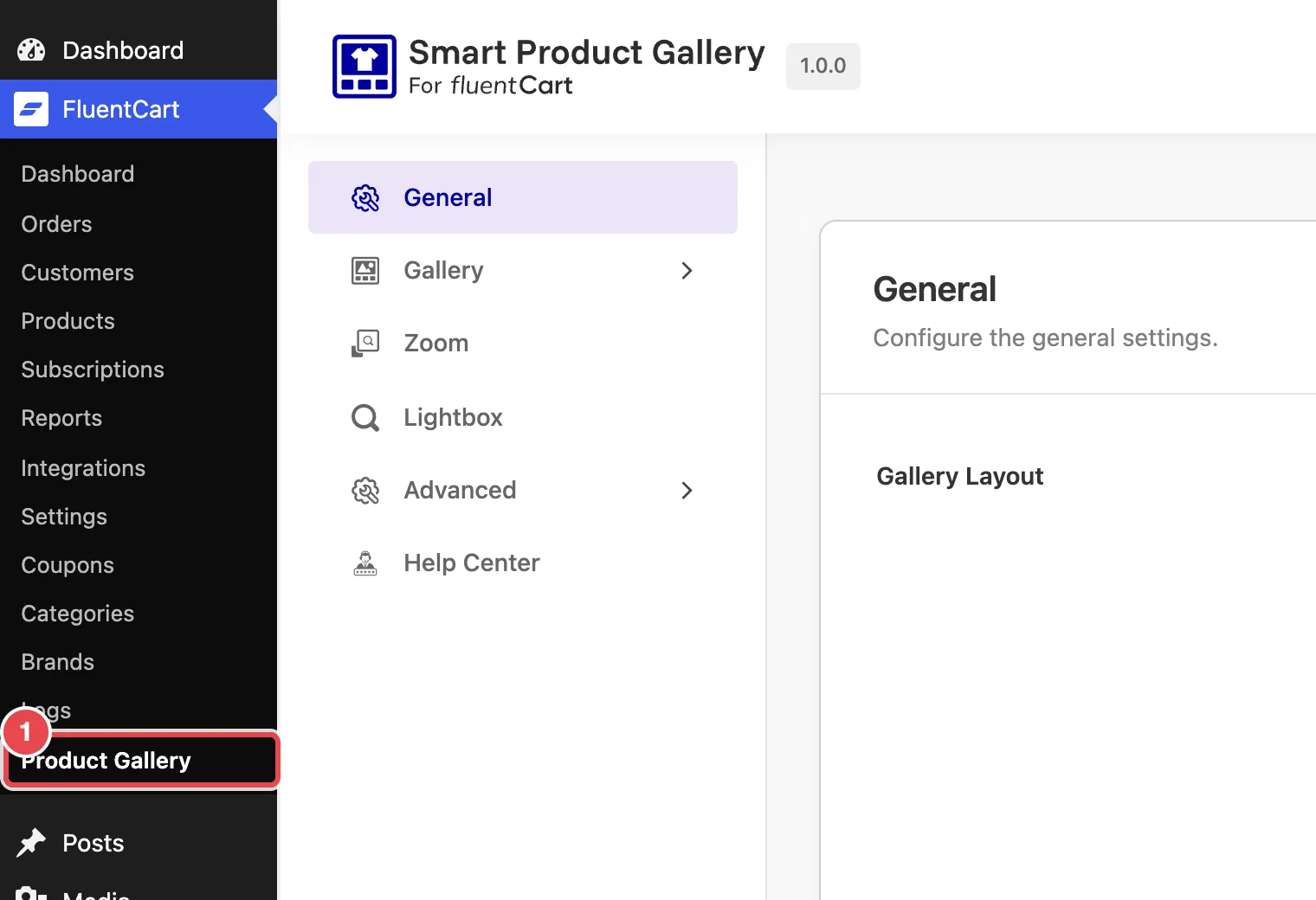Expand the Gallery submenu chevron

(687, 271)
